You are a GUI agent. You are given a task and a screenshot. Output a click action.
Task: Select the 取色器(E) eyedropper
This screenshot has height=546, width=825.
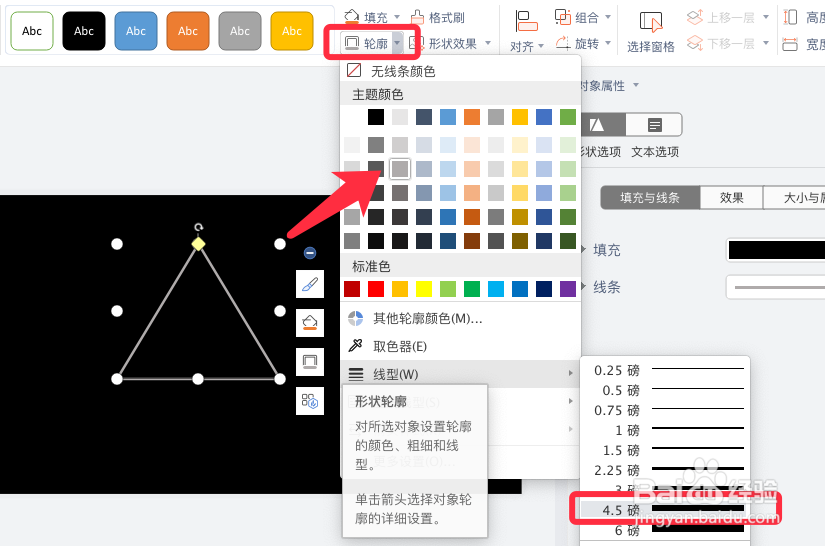pos(460,346)
